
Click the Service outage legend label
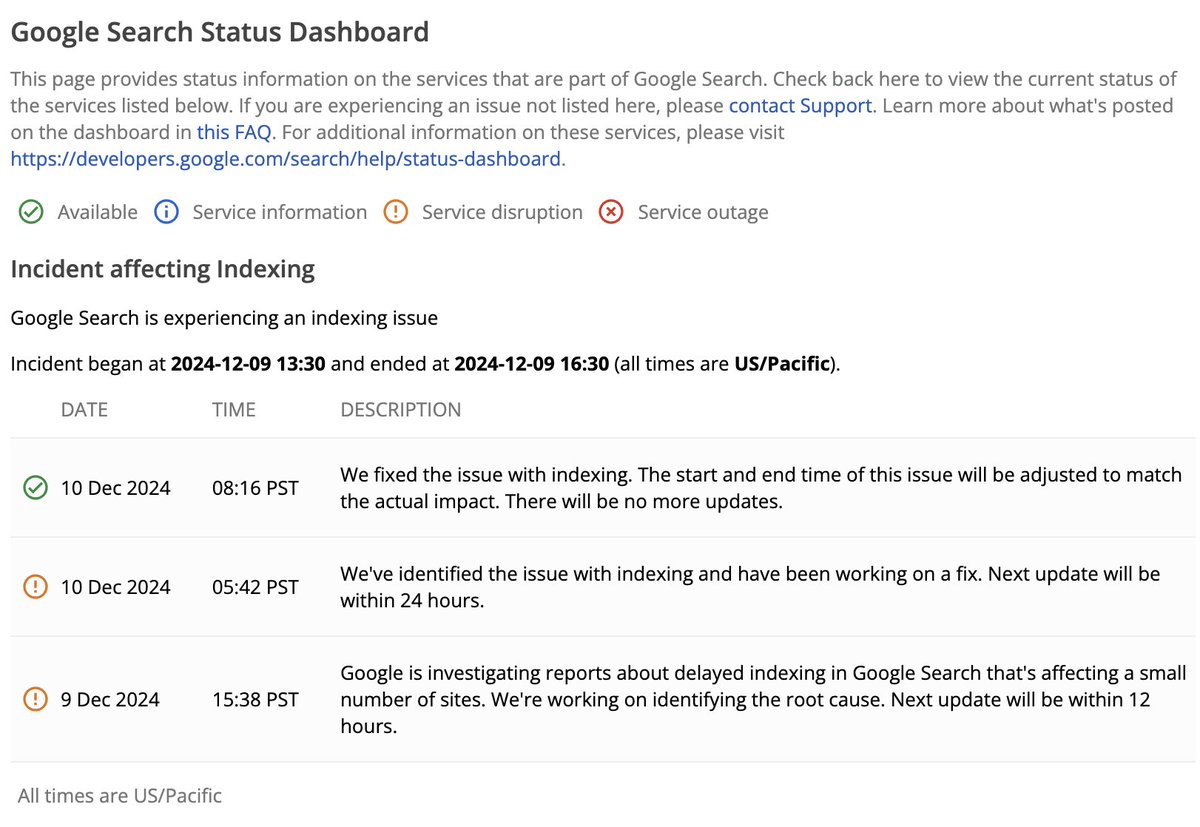coord(703,212)
